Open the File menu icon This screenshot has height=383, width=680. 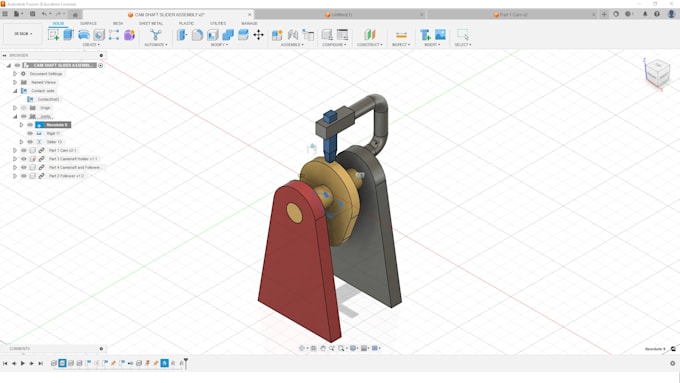pos(17,14)
